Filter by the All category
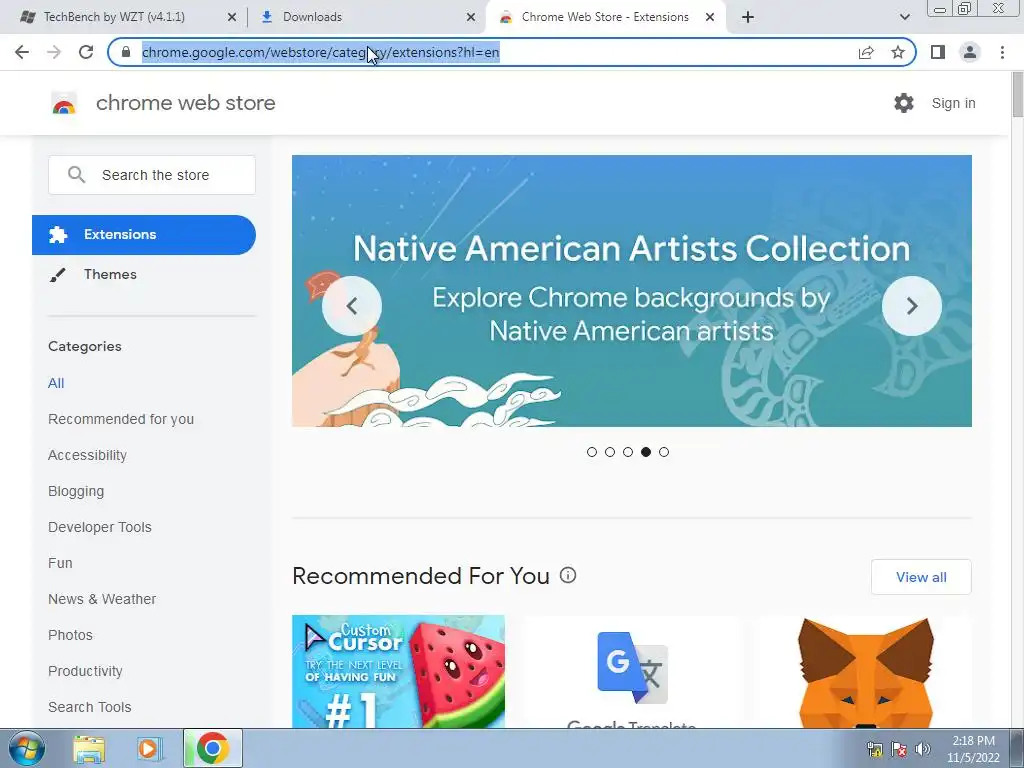This screenshot has width=1024, height=768. point(56,383)
